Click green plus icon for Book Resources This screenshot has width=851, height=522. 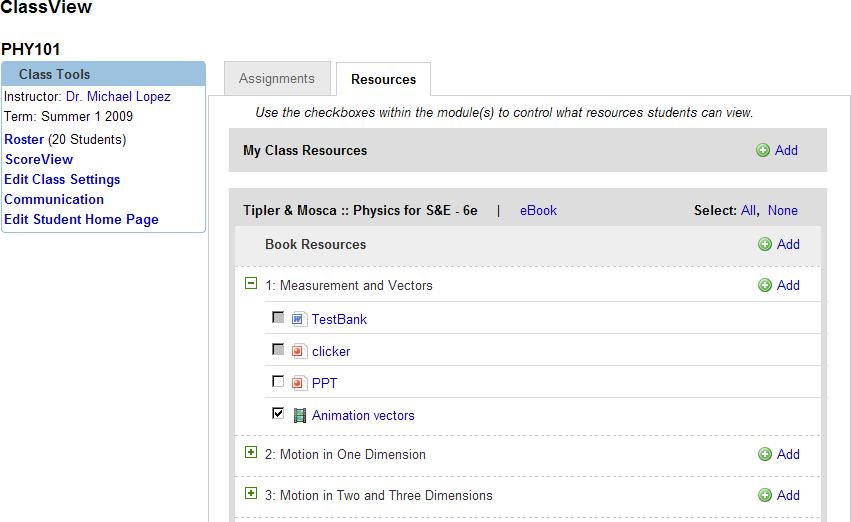point(765,244)
